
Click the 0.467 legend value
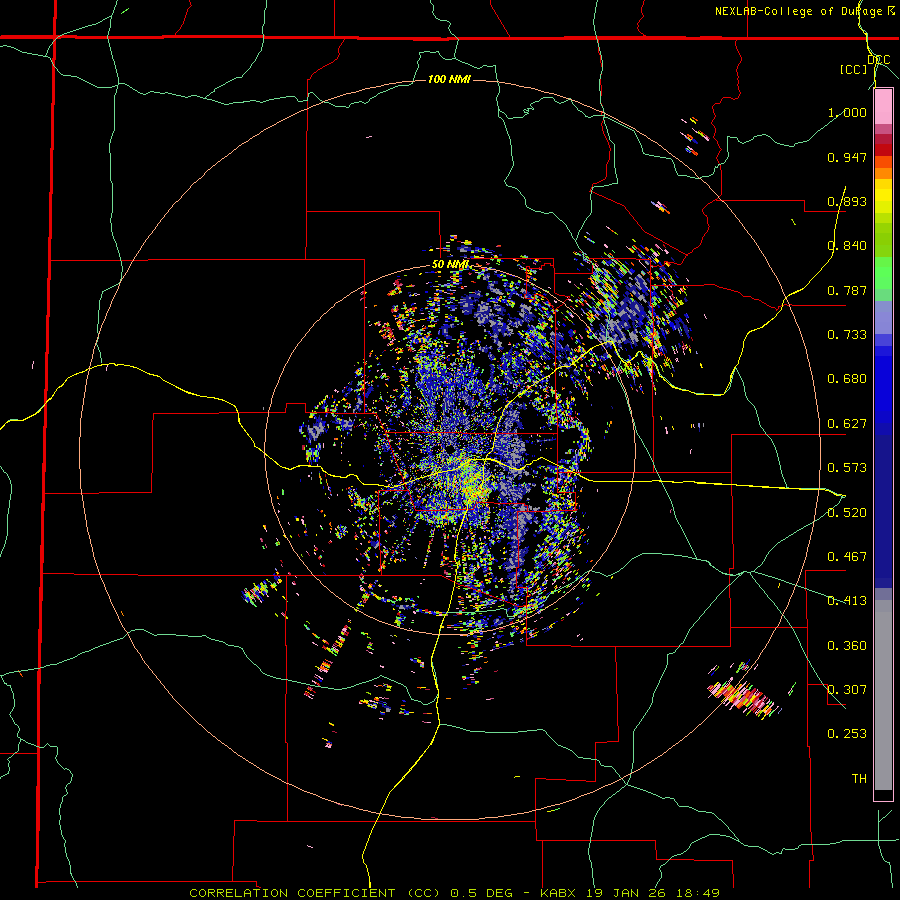tap(847, 557)
